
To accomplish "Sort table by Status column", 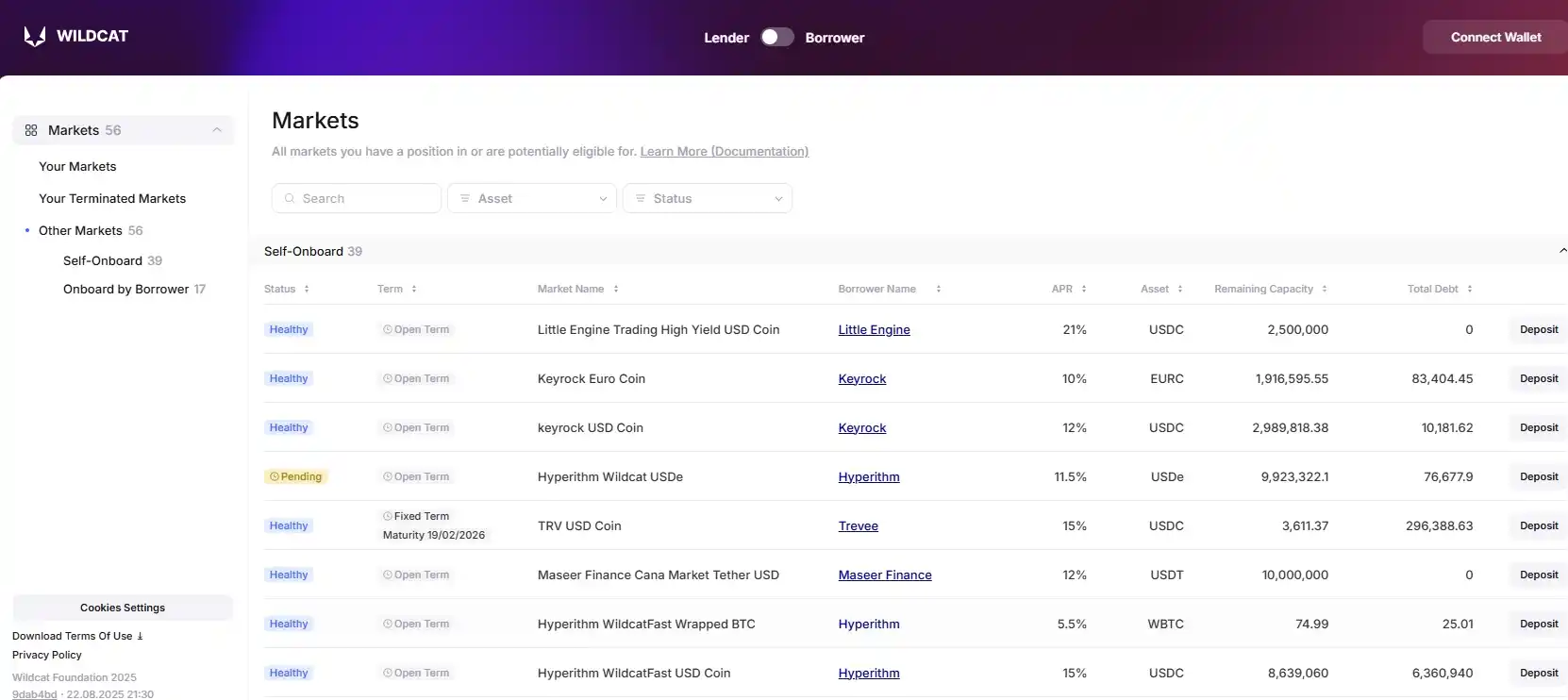I will [x=307, y=289].
